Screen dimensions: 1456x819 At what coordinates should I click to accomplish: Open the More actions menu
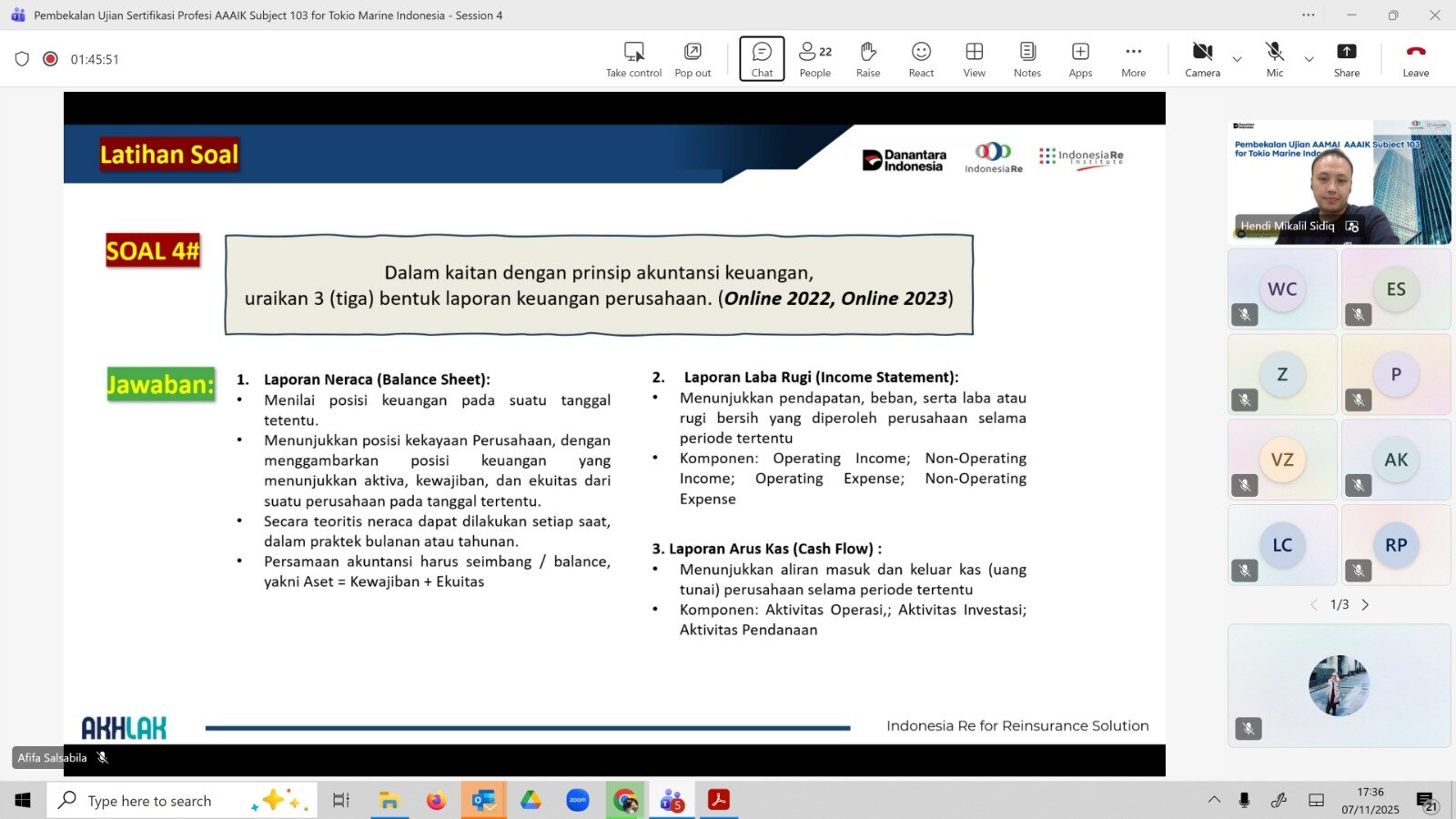tap(1133, 59)
